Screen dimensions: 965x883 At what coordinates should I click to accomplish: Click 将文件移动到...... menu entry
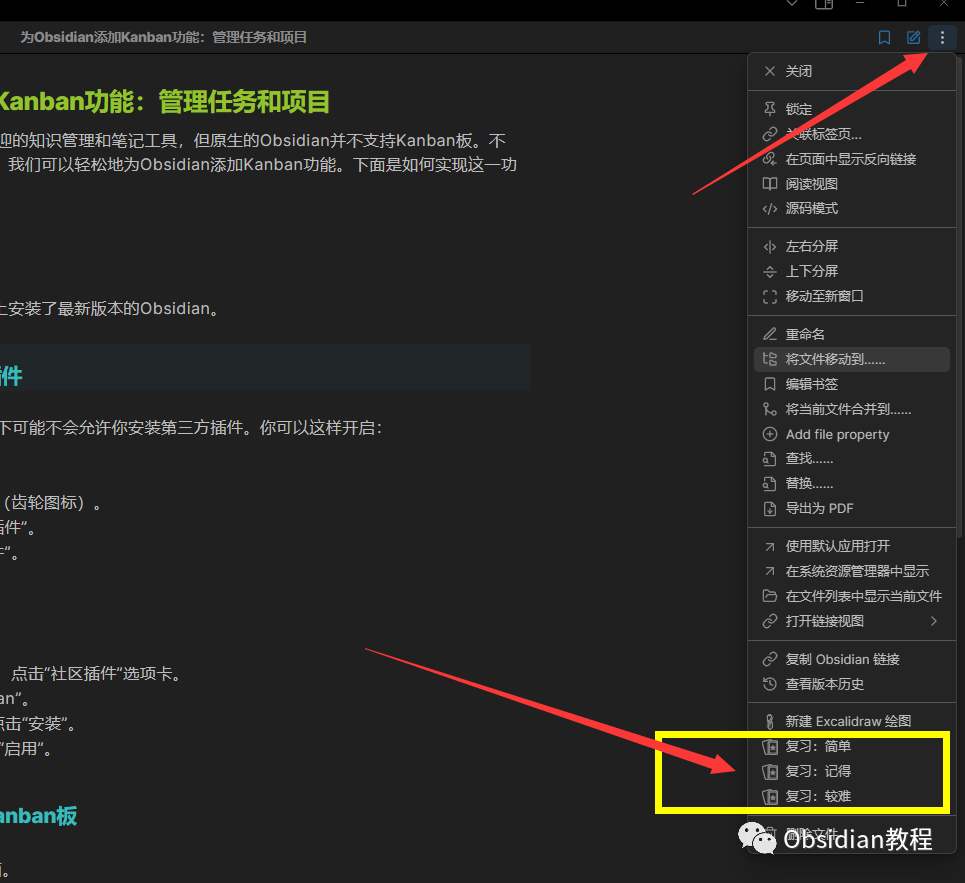pyautogui.click(x=852, y=359)
